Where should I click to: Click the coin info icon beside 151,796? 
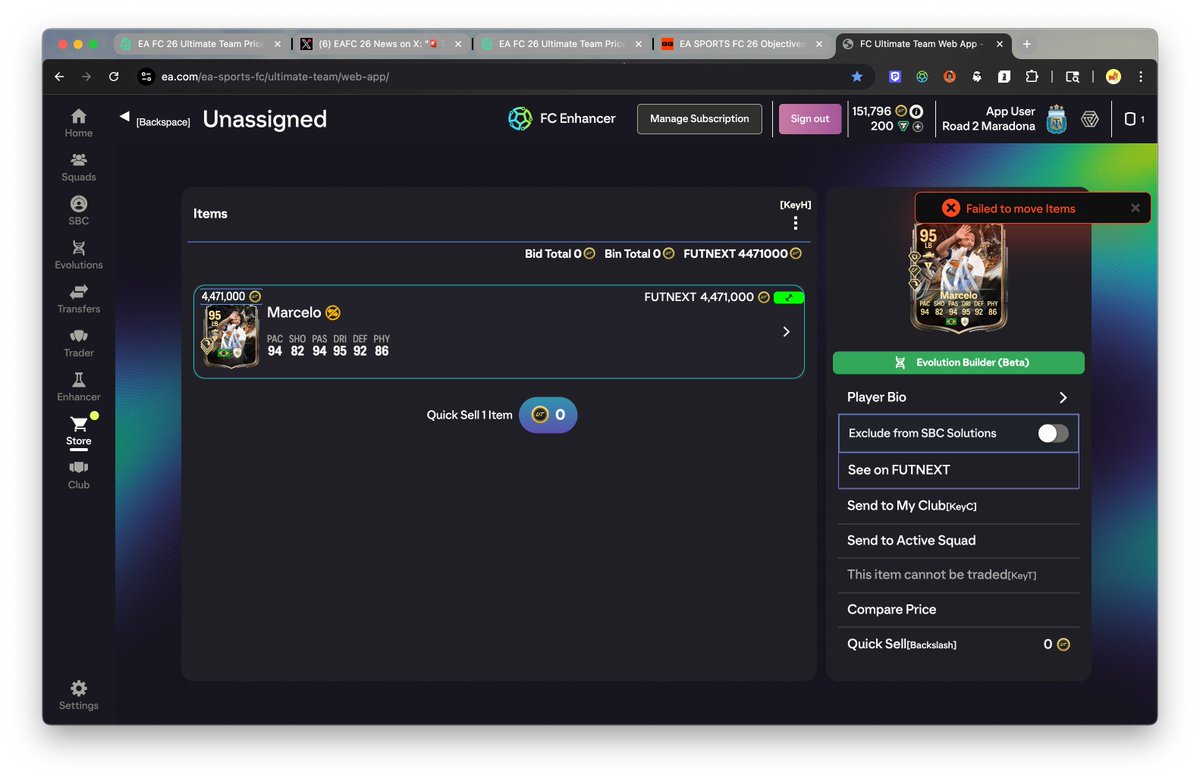[916, 111]
